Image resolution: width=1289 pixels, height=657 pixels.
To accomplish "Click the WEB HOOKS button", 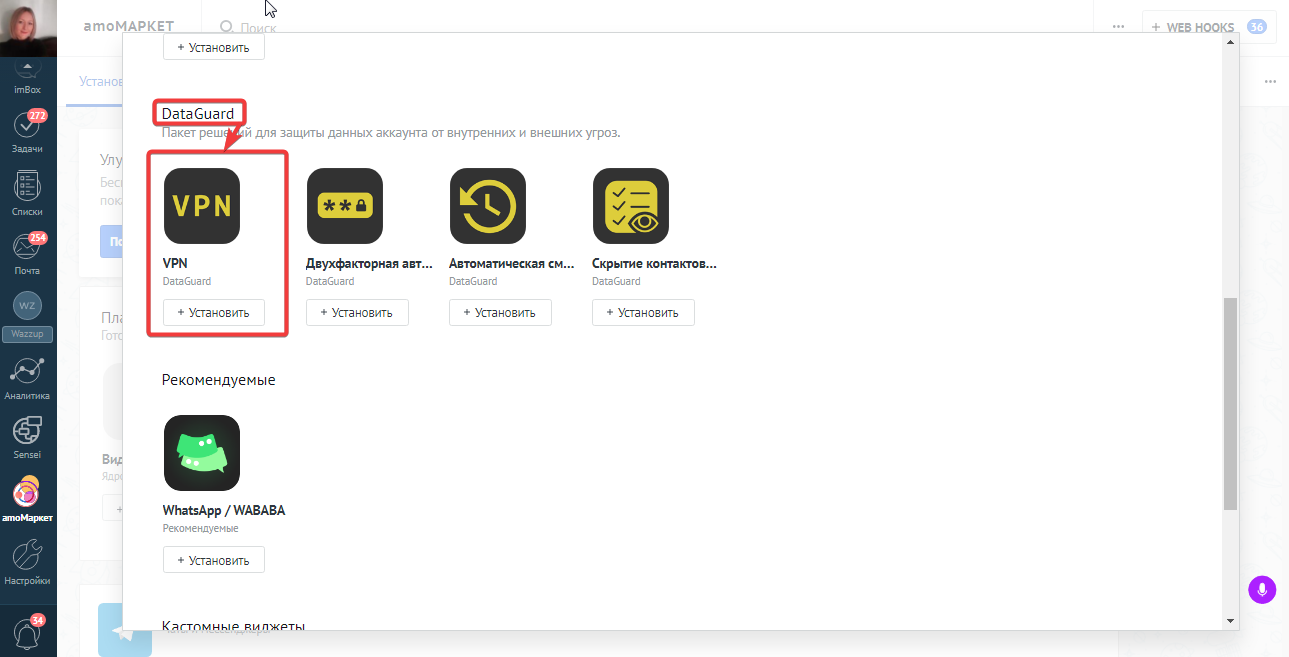I will pos(1208,27).
